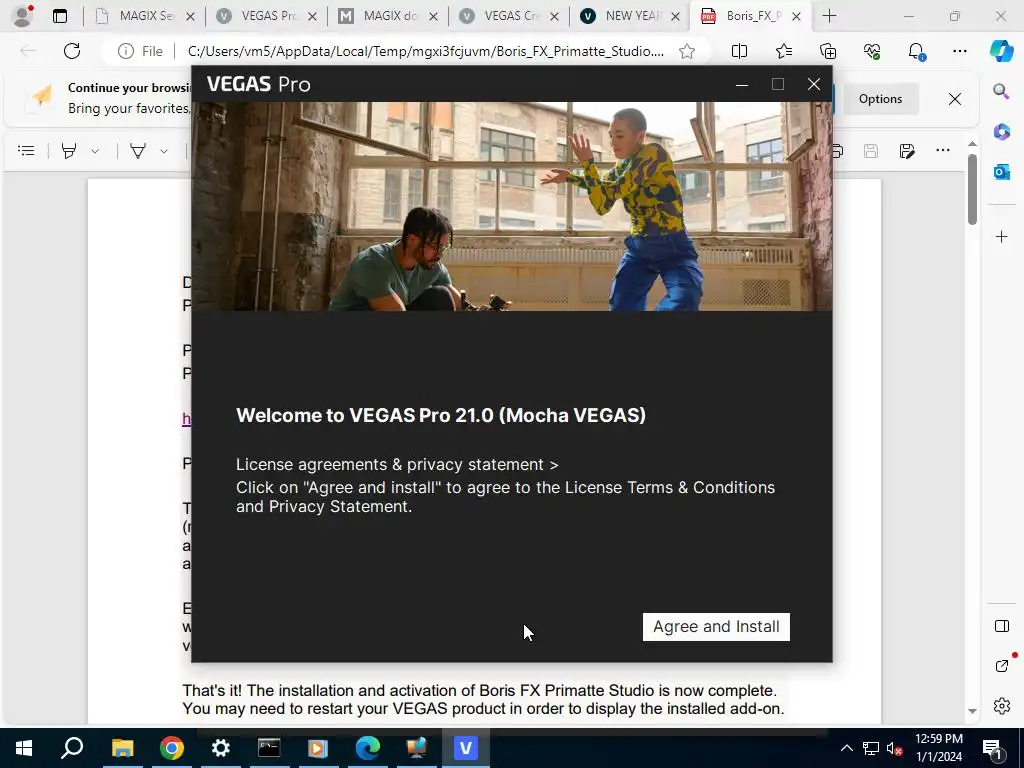Switch to the VEGAS Pr tab
Image resolution: width=1024 pixels, height=768 pixels.
[267, 16]
